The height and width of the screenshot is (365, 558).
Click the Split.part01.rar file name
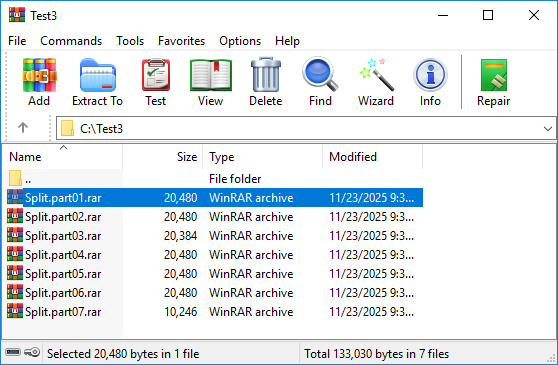(x=63, y=198)
